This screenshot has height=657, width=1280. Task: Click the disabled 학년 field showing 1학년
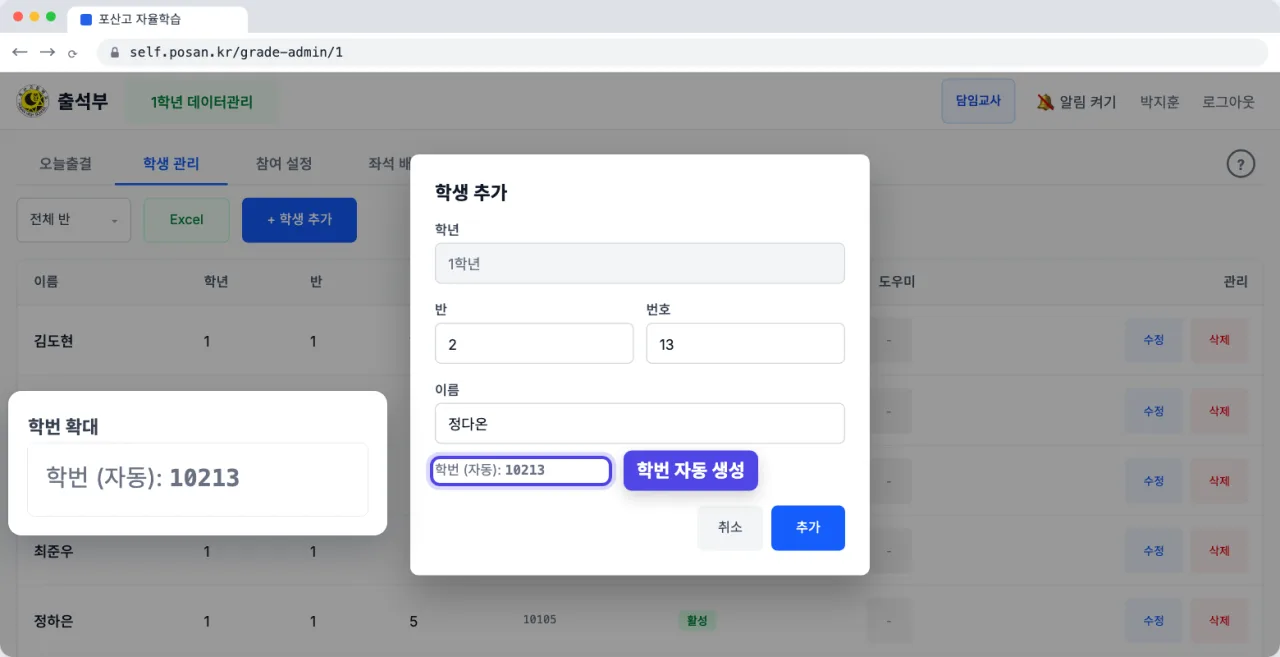(640, 263)
